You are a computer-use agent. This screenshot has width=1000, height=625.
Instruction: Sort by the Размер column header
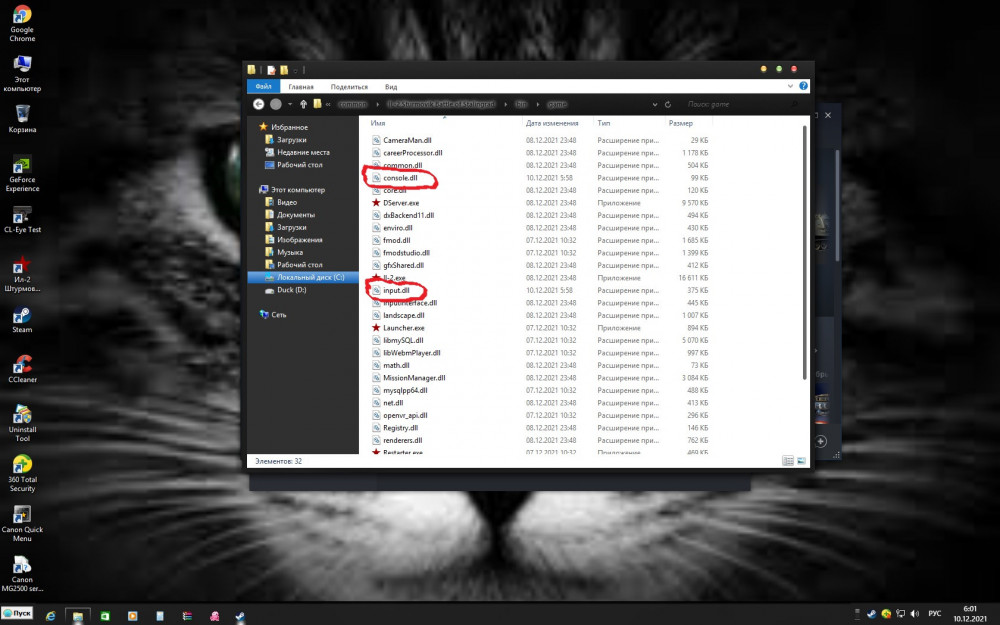tap(680, 123)
